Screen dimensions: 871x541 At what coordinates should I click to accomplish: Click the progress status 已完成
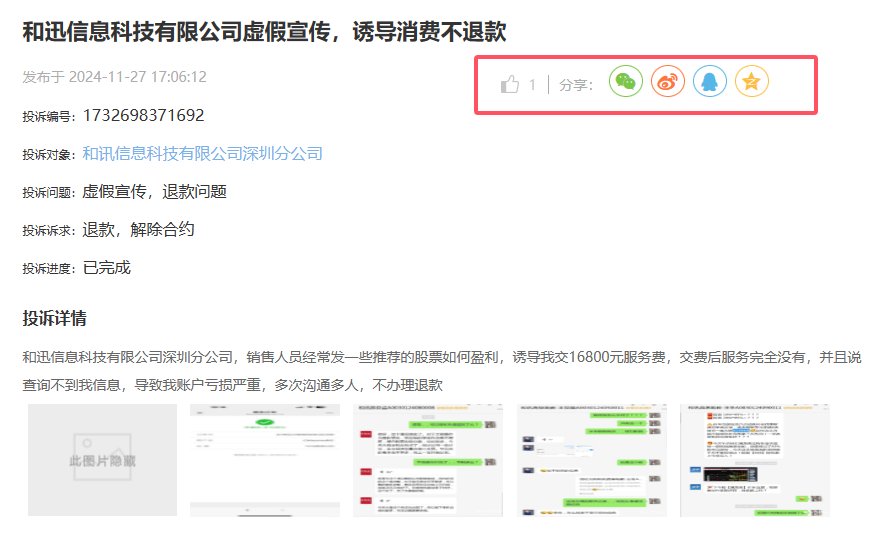pos(107,268)
